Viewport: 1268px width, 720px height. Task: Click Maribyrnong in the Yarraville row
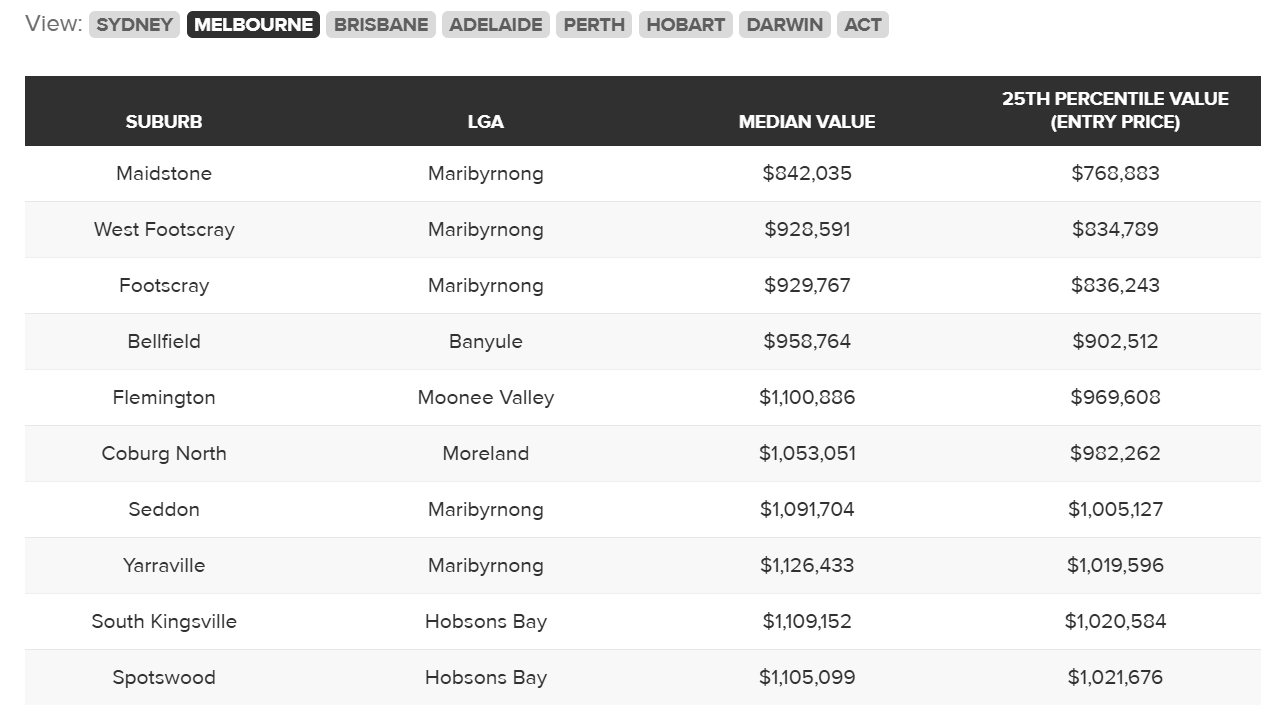click(486, 565)
